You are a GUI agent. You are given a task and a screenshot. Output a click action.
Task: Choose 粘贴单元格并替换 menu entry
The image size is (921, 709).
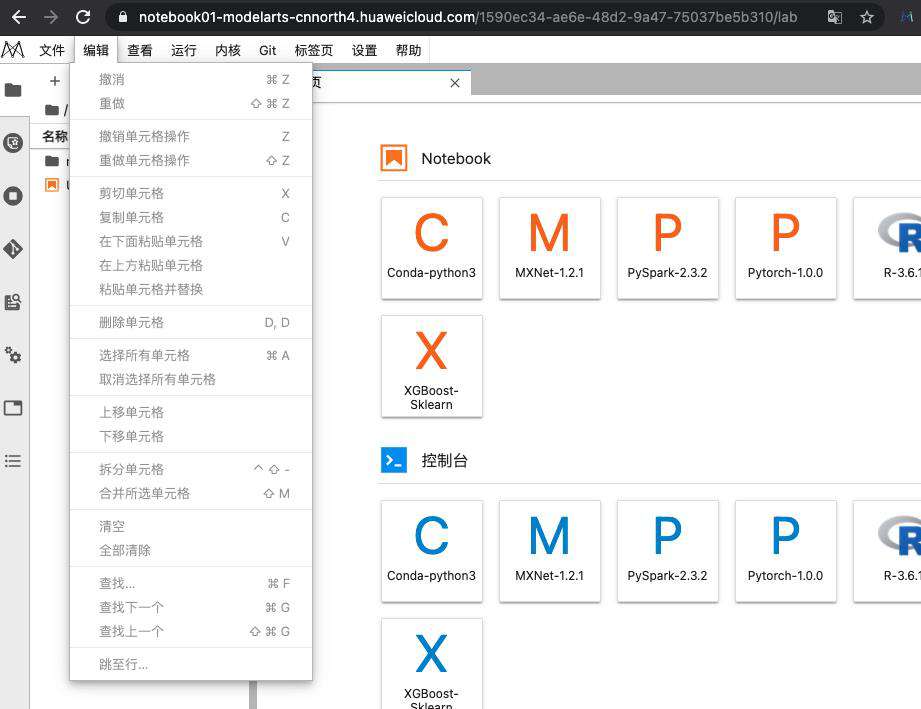pos(191,289)
